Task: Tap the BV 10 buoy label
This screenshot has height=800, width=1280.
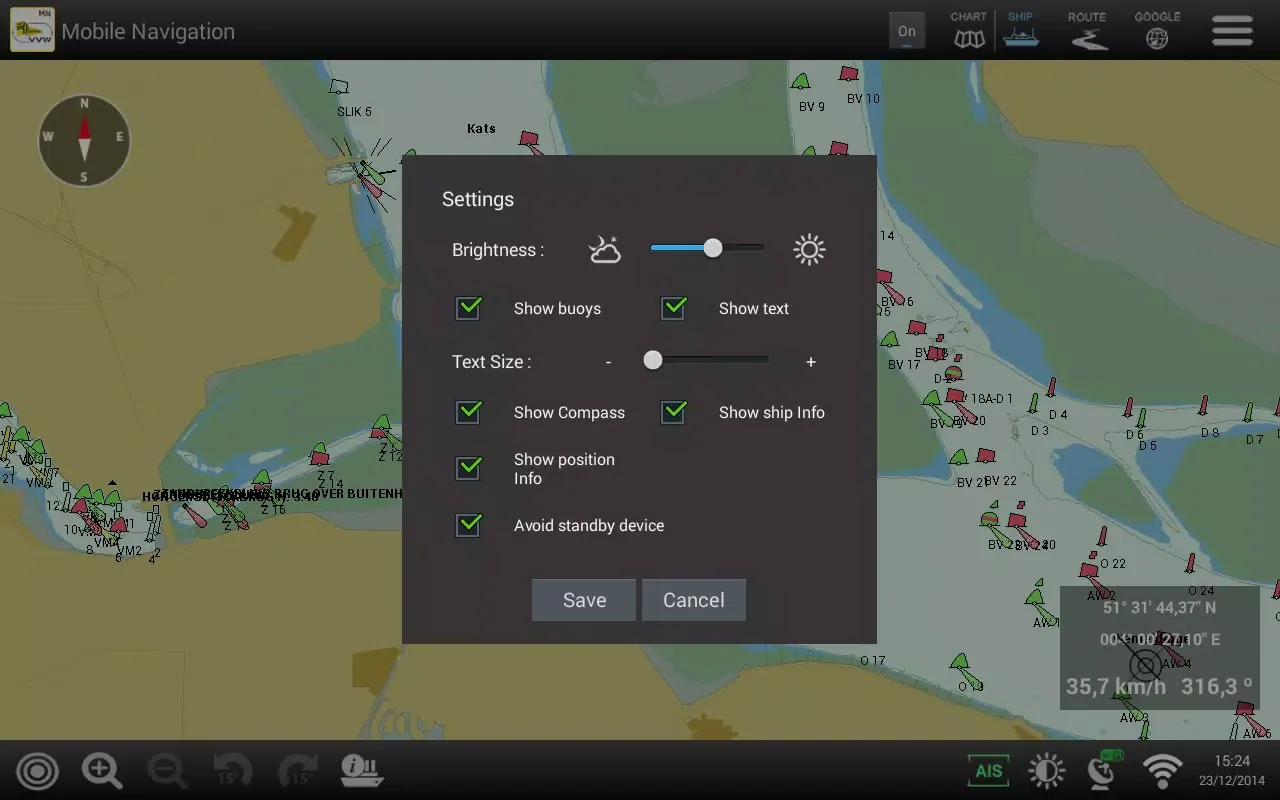Action: pos(863,98)
